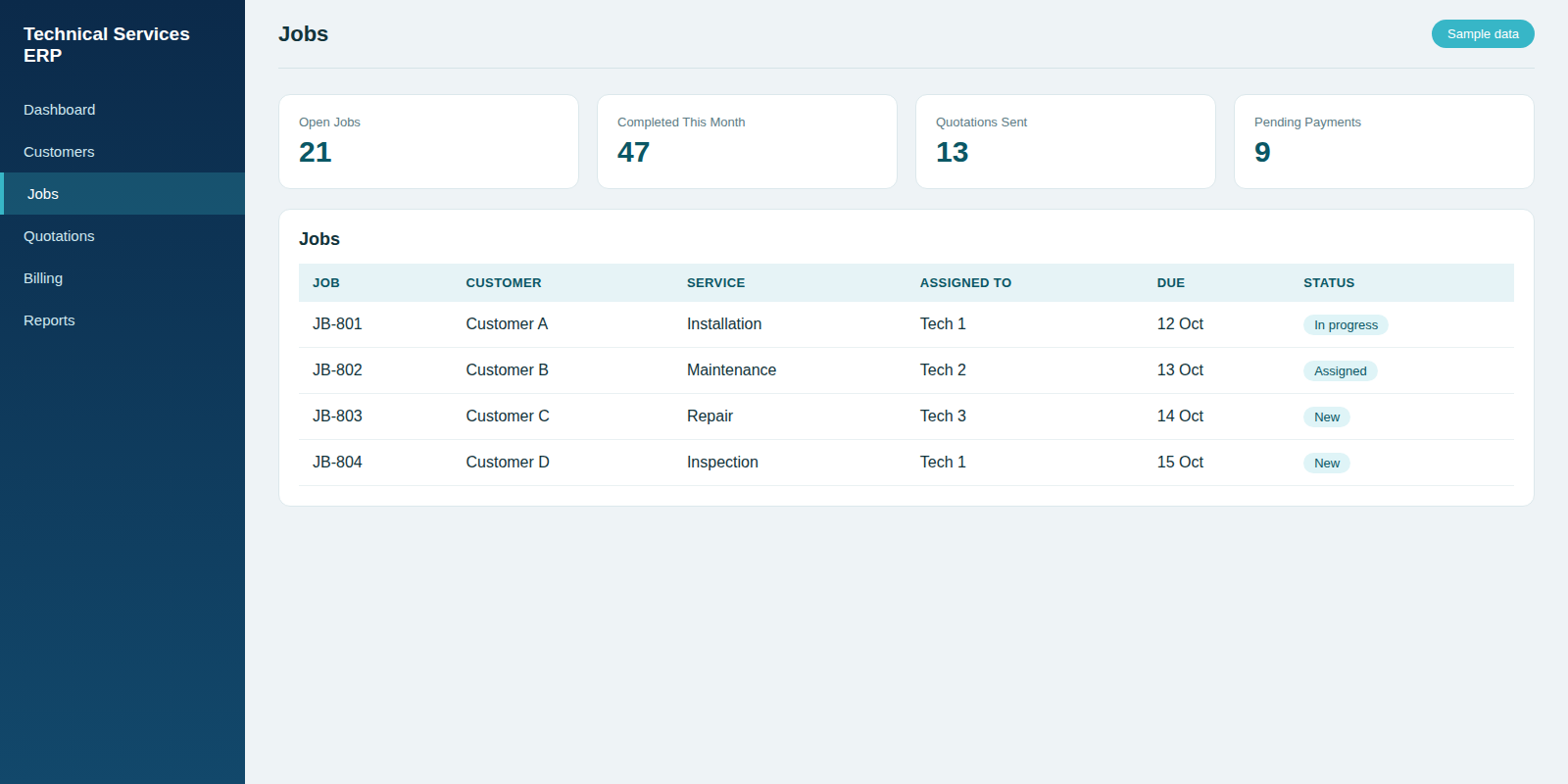Click the Customer B cell
Screen dimensions: 1568x784
508,370
